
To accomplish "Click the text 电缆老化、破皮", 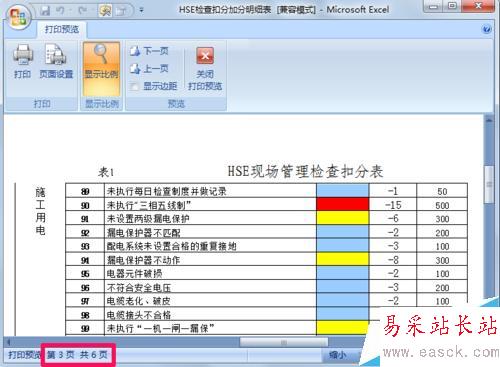I will click(x=138, y=301).
